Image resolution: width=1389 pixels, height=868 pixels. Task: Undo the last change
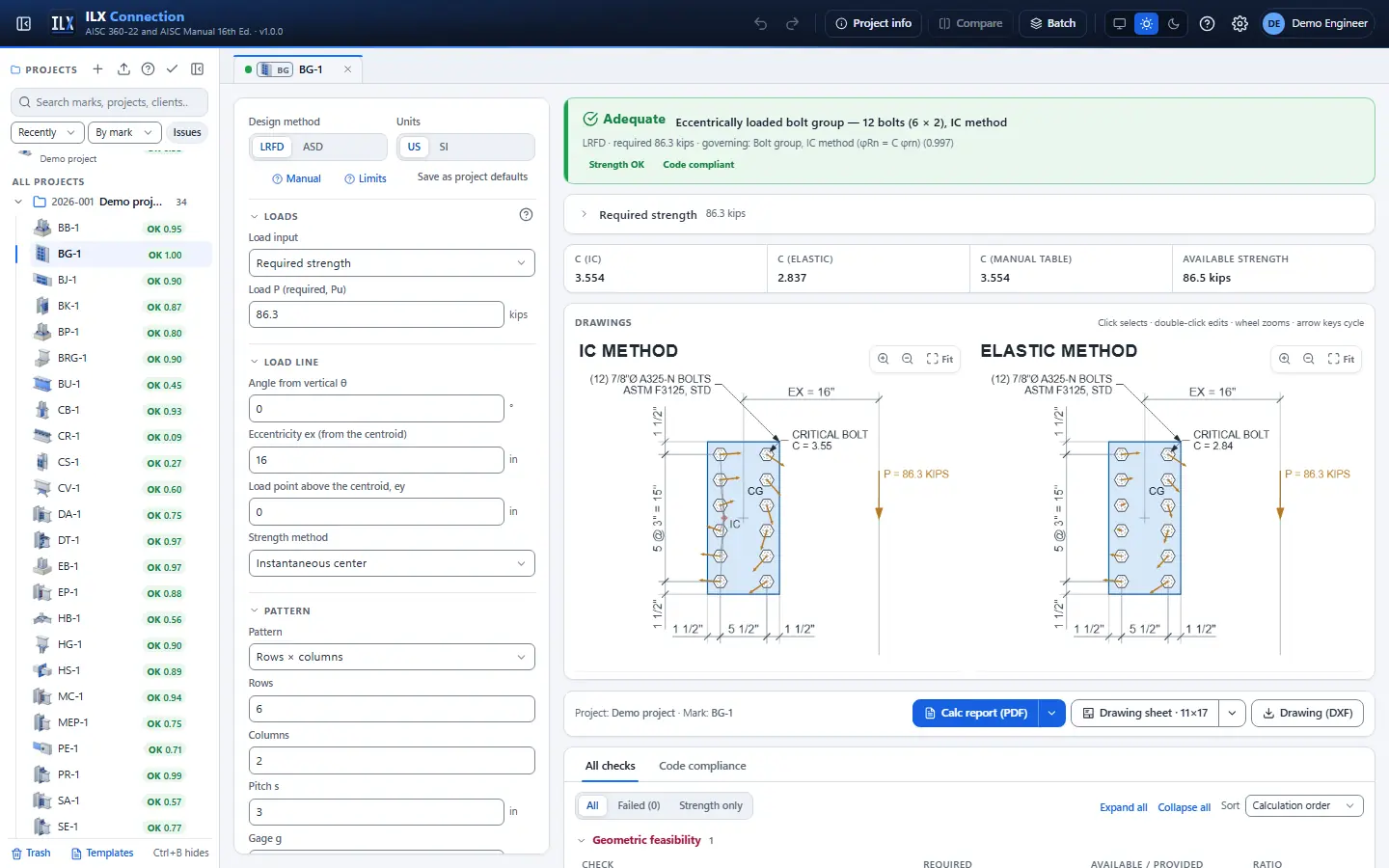pyautogui.click(x=761, y=23)
